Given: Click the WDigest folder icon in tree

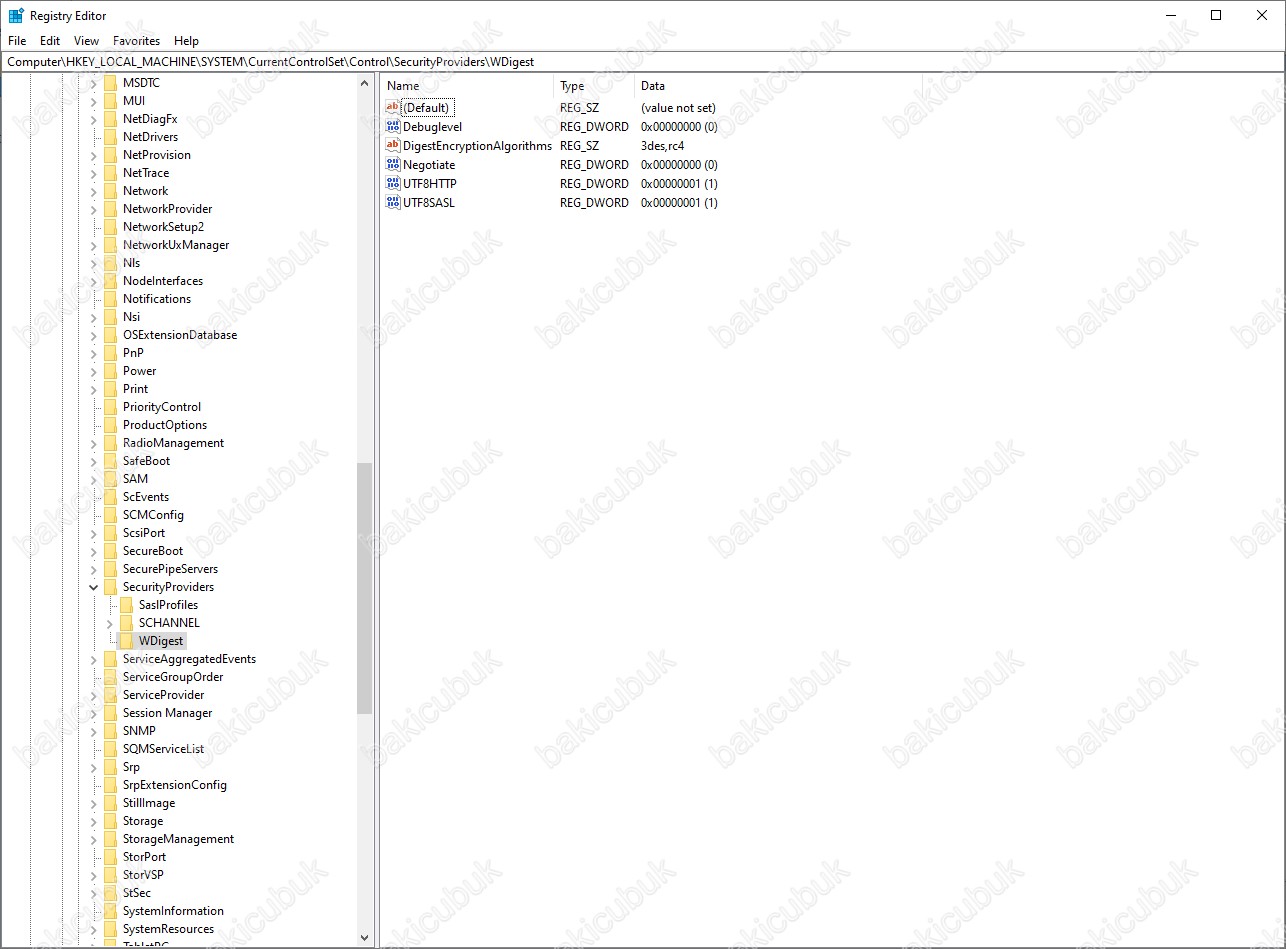Looking at the screenshot, I should [126, 641].
